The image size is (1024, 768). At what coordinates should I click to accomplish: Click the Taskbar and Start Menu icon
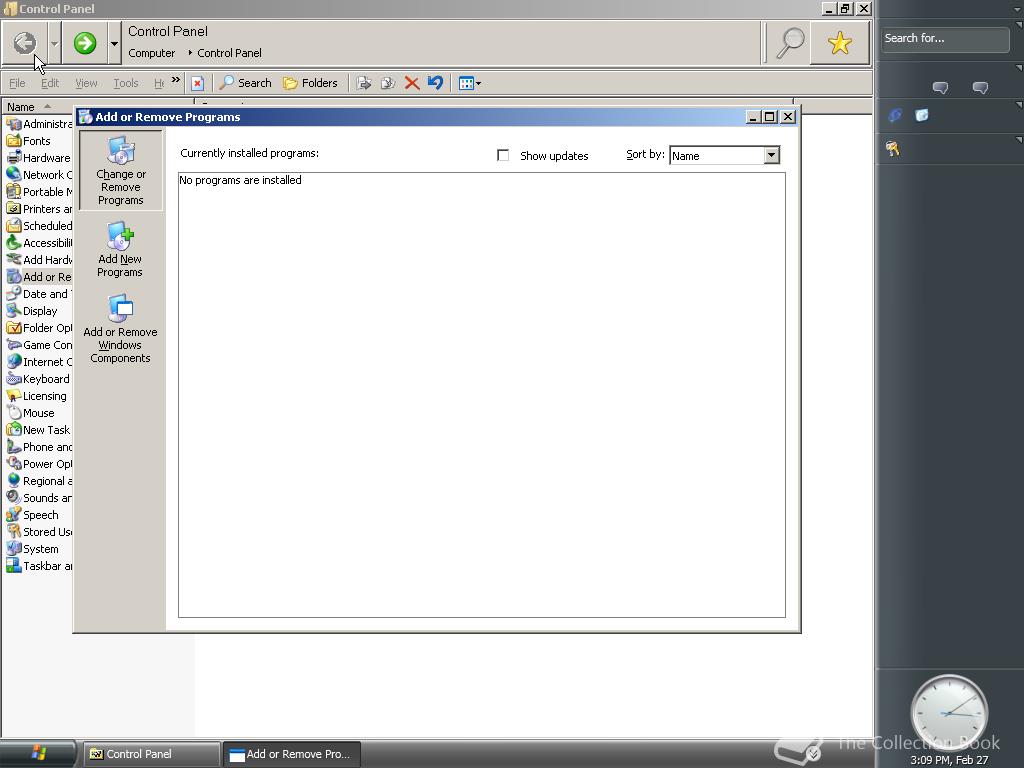tap(13, 565)
